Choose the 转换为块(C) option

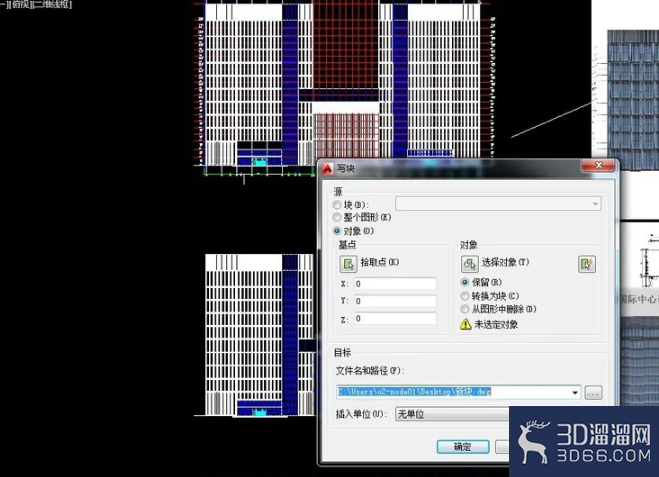pos(465,296)
